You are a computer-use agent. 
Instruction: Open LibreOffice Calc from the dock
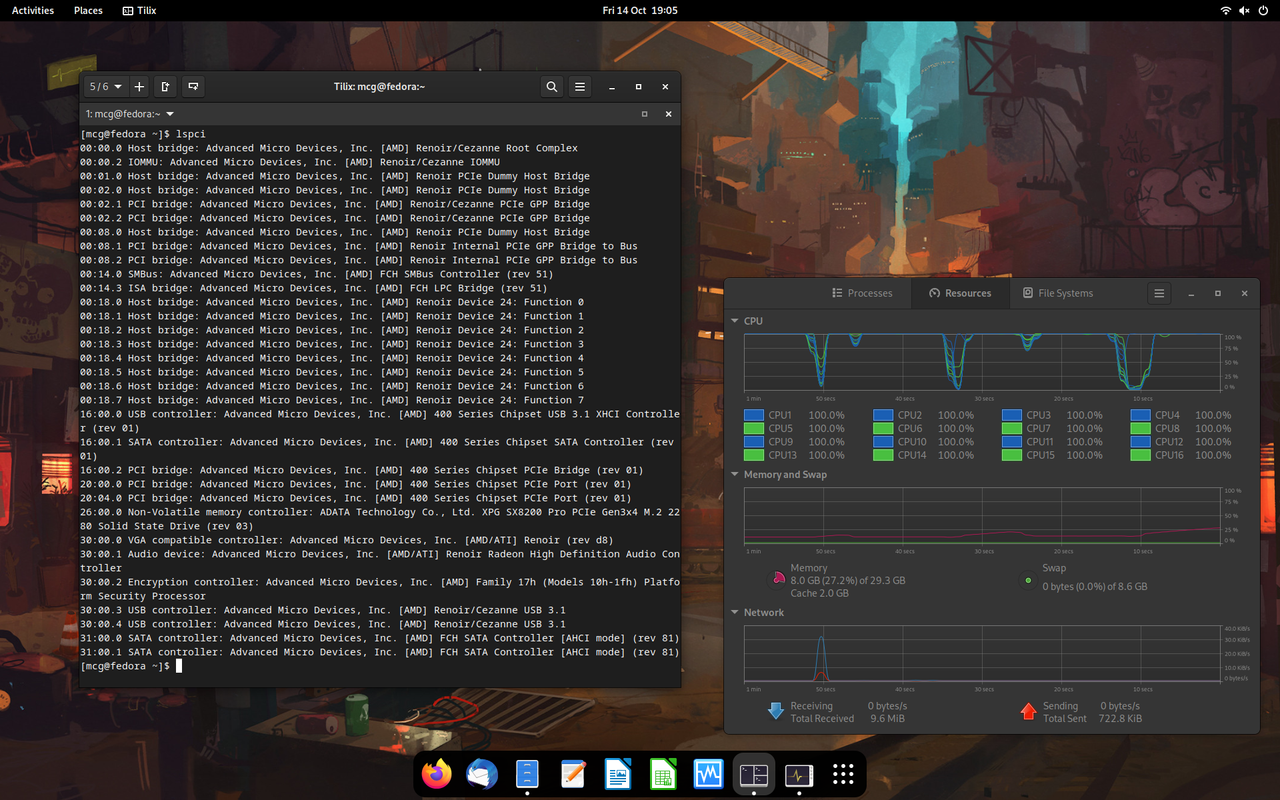(663, 773)
